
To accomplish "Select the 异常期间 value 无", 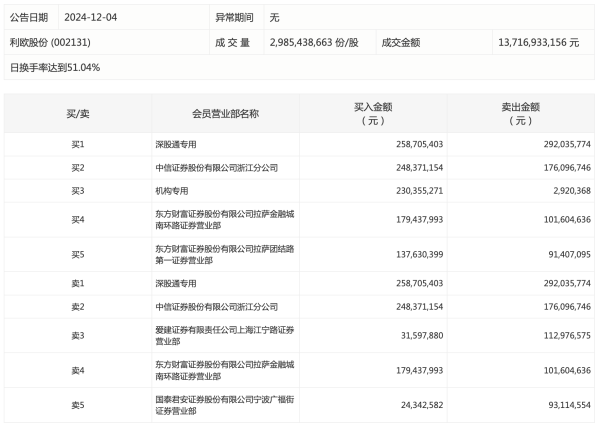I will 274,17.
